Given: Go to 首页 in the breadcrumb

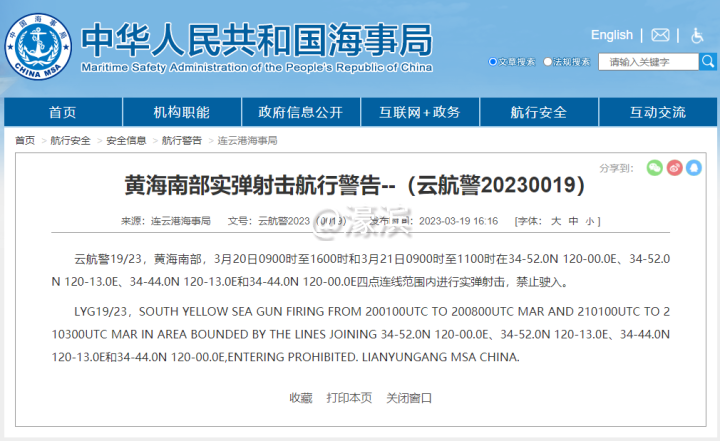Looking at the screenshot, I should tap(25, 141).
